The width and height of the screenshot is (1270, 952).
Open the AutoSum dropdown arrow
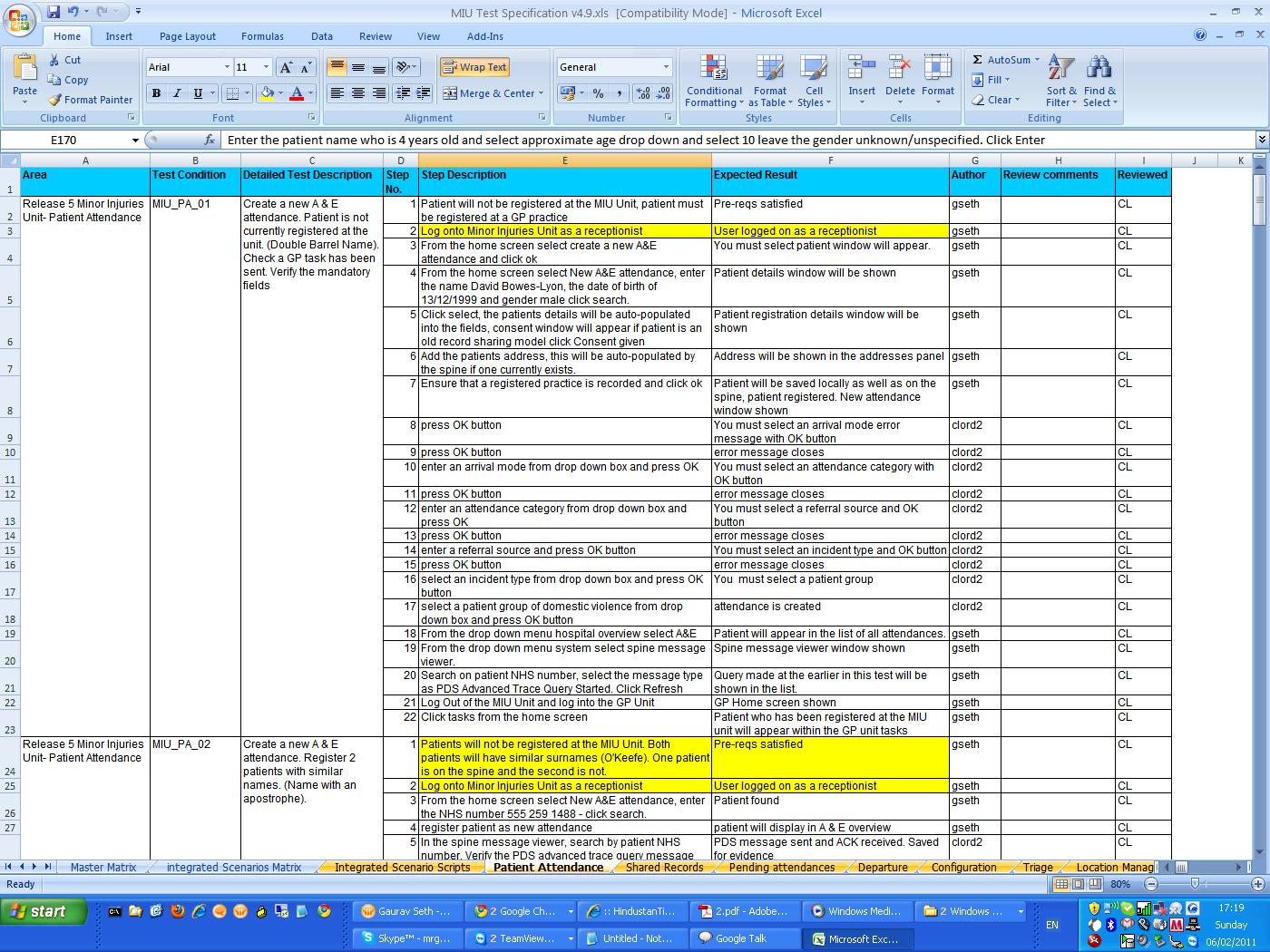pos(1037,60)
